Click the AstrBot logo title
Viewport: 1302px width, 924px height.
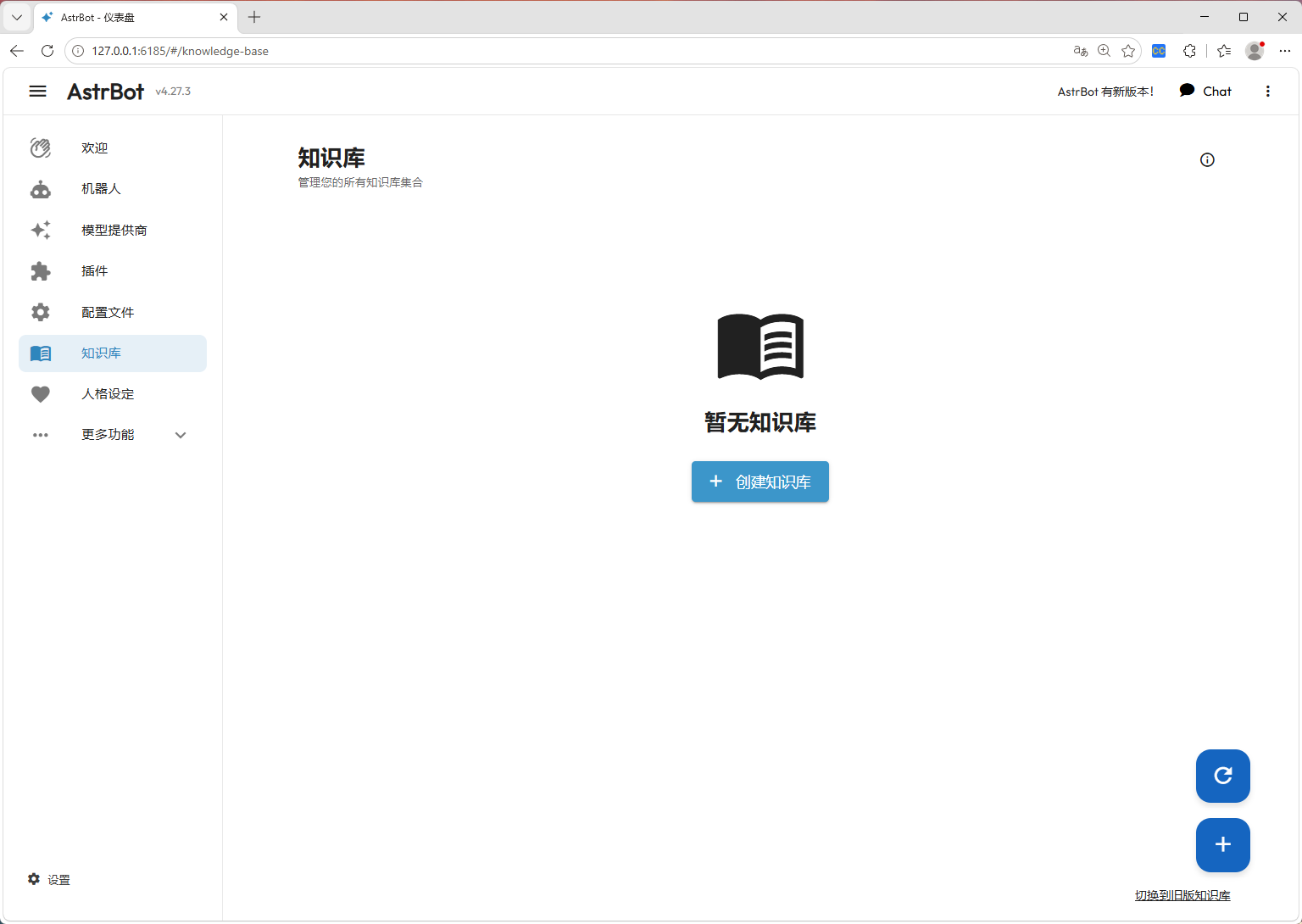tap(106, 92)
